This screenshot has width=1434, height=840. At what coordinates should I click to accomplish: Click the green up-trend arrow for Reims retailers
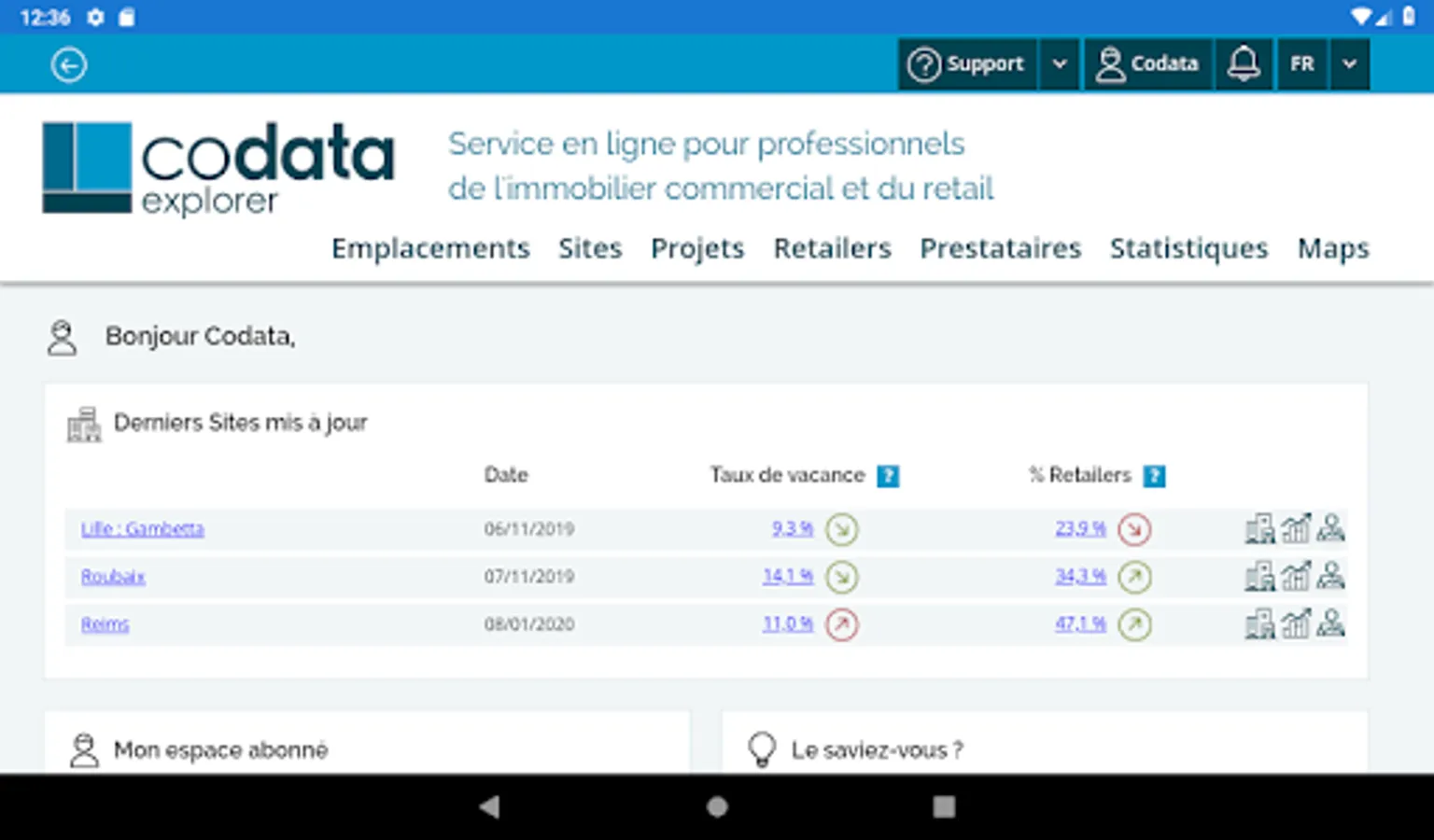pos(1134,624)
